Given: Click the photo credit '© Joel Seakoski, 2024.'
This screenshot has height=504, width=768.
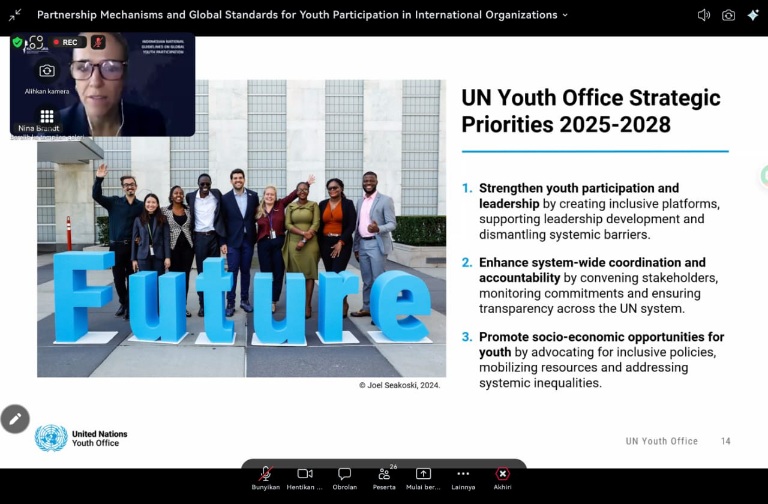Looking at the screenshot, I should pos(400,385).
